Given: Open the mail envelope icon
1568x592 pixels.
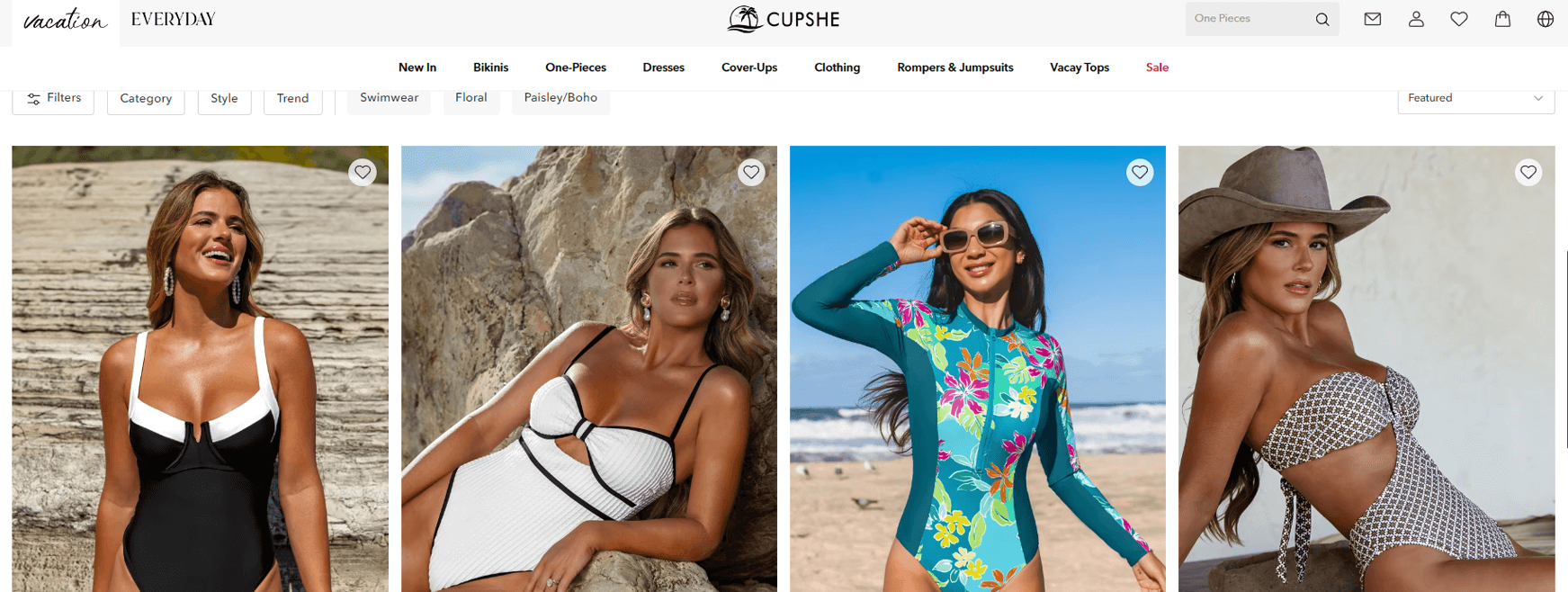Looking at the screenshot, I should [1372, 19].
